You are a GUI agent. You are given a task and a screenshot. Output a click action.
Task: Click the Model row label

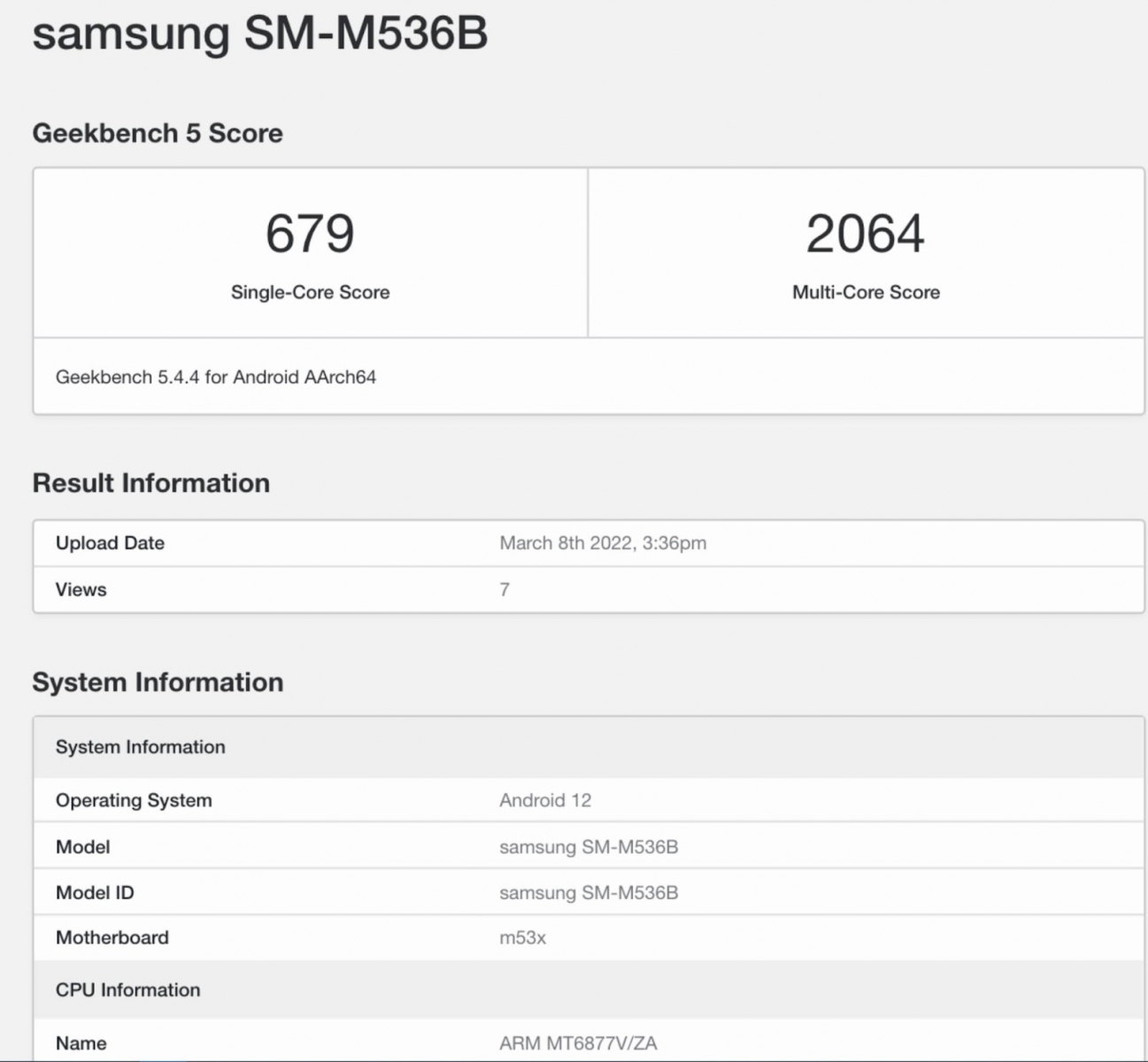(82, 847)
